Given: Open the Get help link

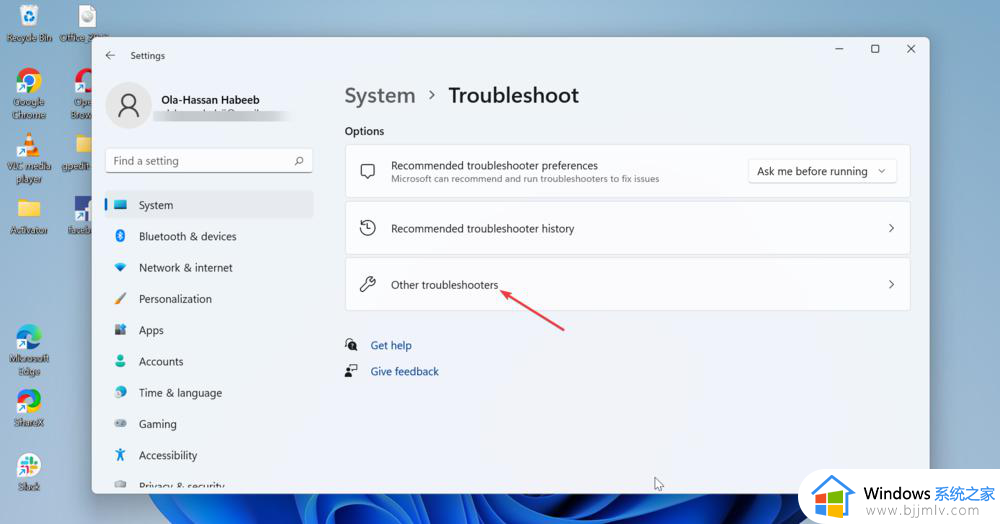Looking at the screenshot, I should tap(391, 345).
